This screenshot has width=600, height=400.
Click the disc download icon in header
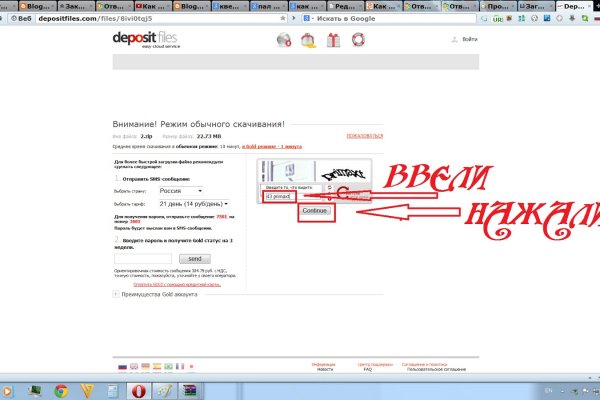(283, 40)
